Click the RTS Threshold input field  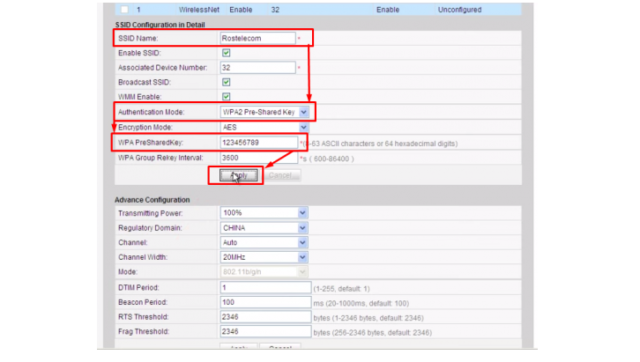tap(265, 317)
